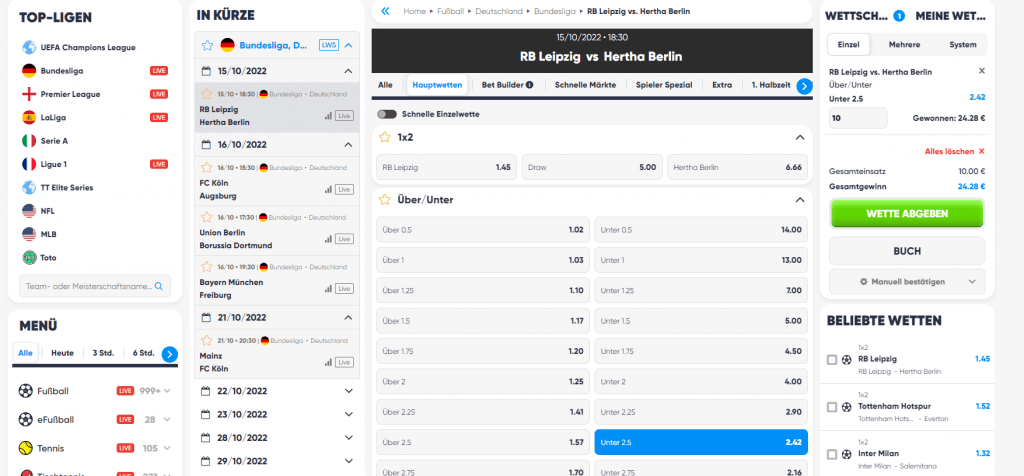Check the Inter Milan popular bet checkbox

(x=831, y=454)
